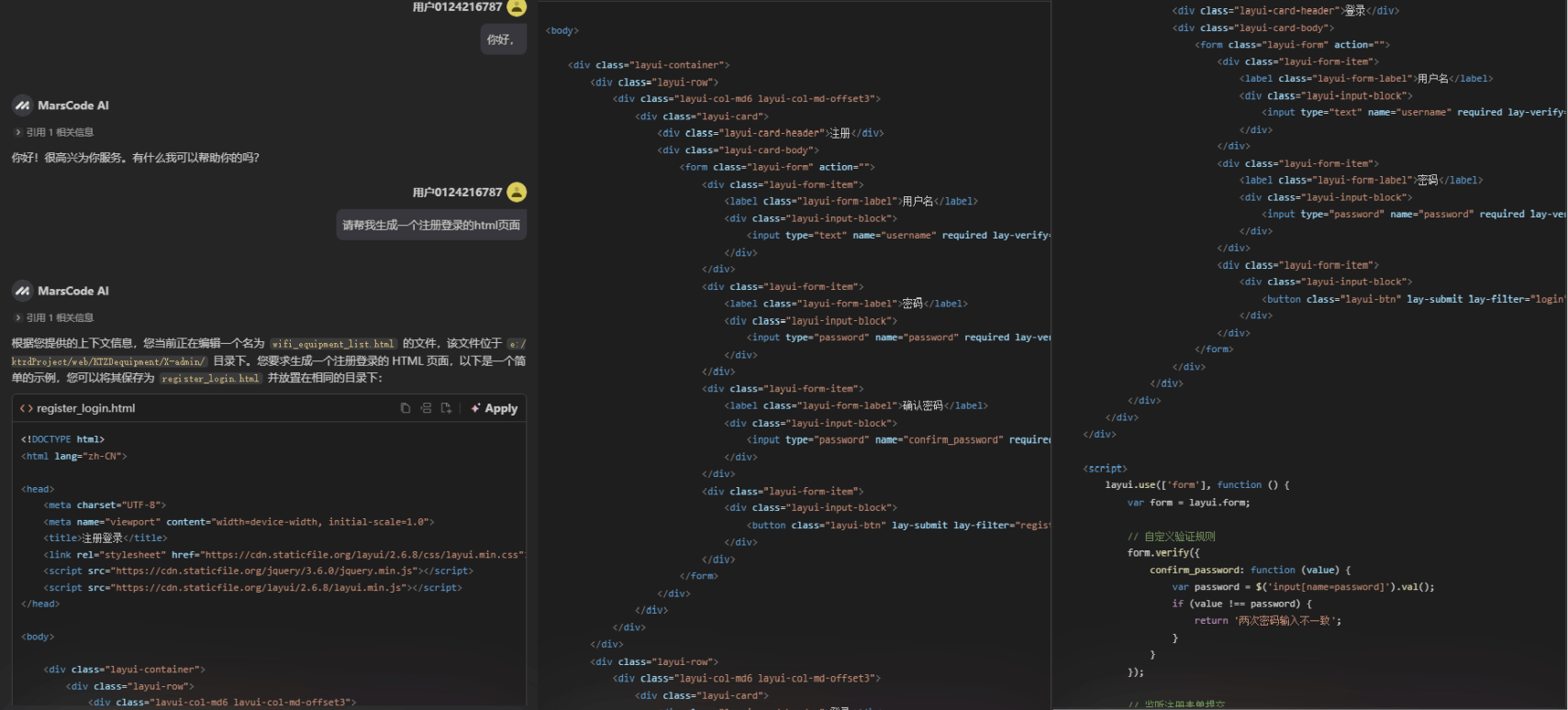
Task: Click the <body> tag atop the middle panel
Action: (562, 31)
